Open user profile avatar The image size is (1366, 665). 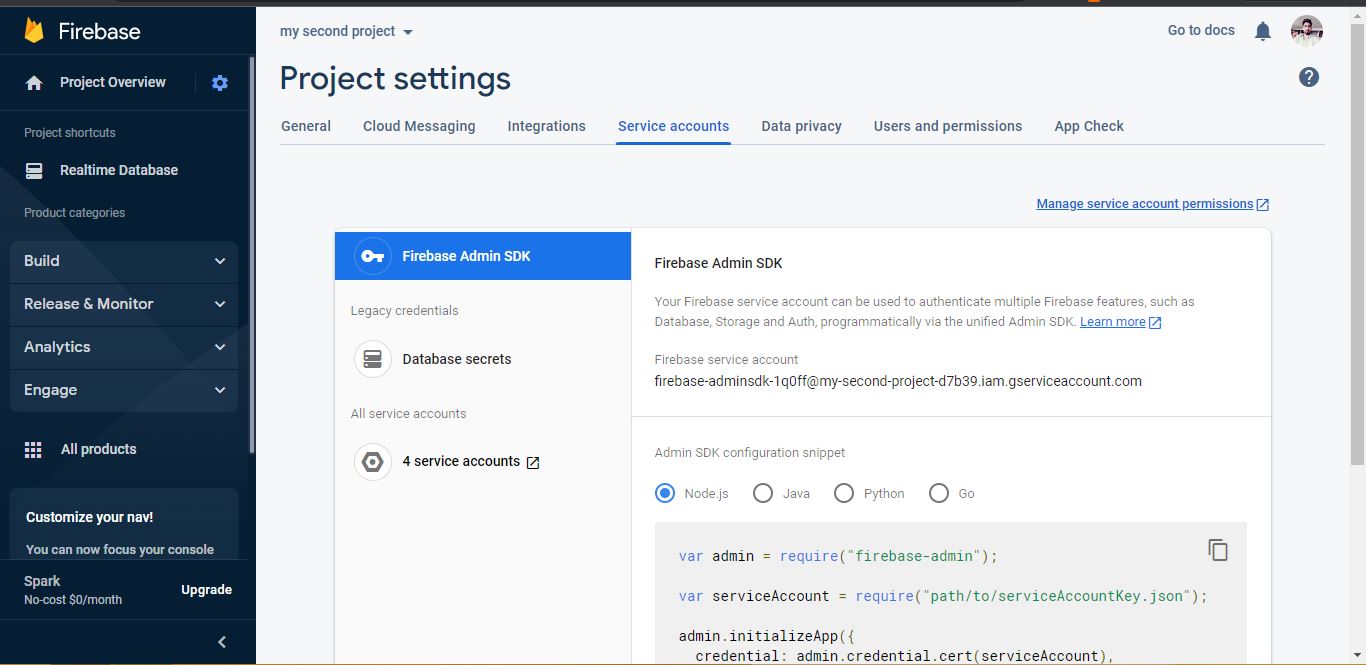1307,31
